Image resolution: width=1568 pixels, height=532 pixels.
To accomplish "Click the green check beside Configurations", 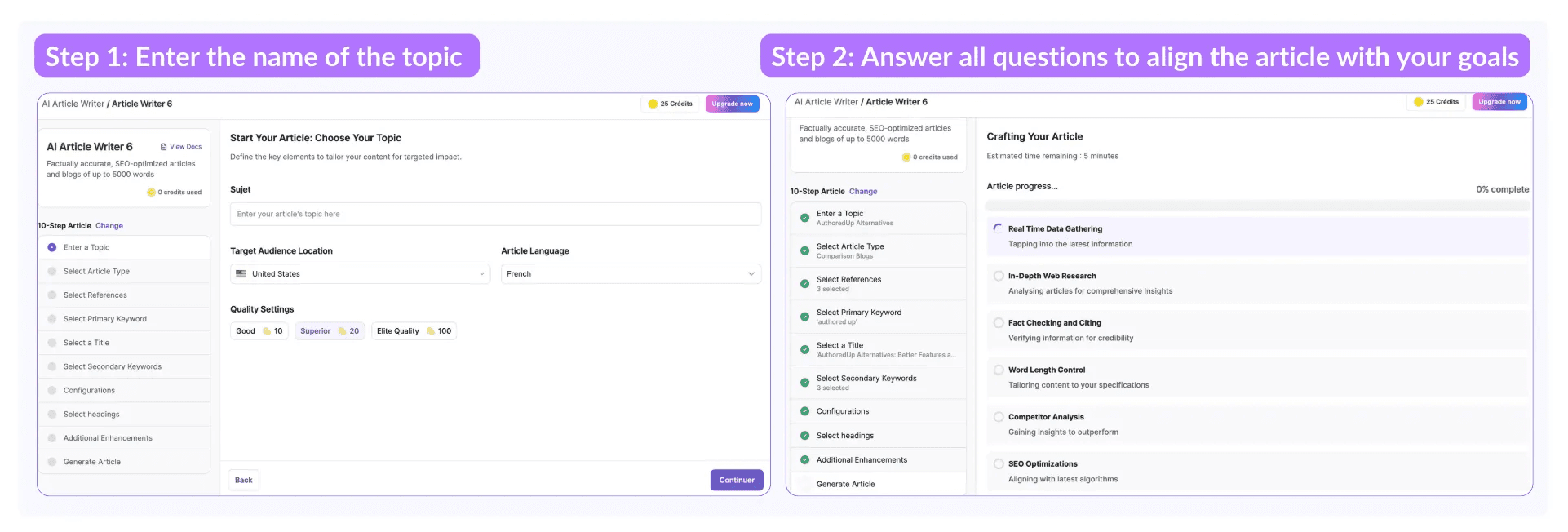I will pos(805,411).
